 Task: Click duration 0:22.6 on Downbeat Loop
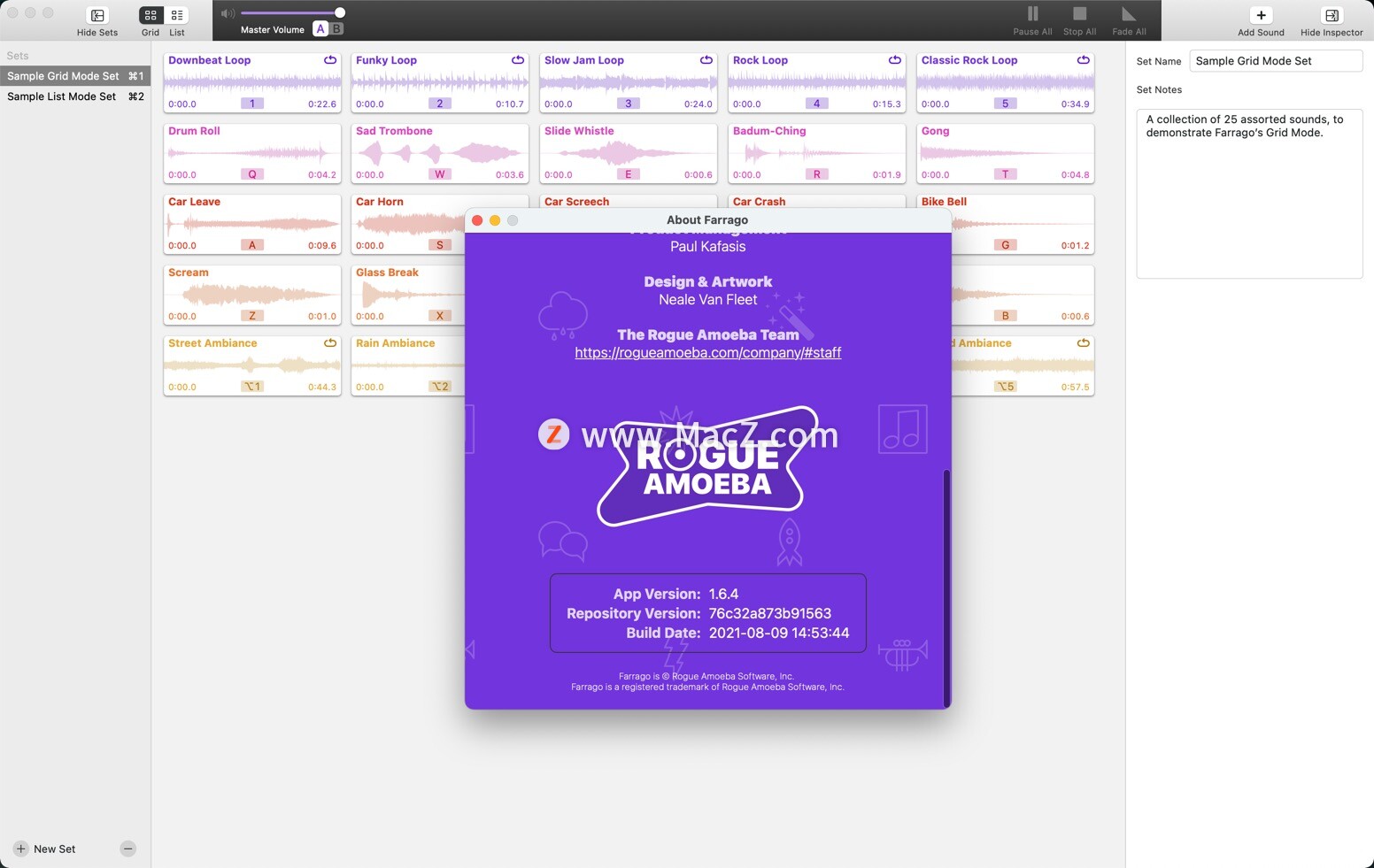[322, 104]
